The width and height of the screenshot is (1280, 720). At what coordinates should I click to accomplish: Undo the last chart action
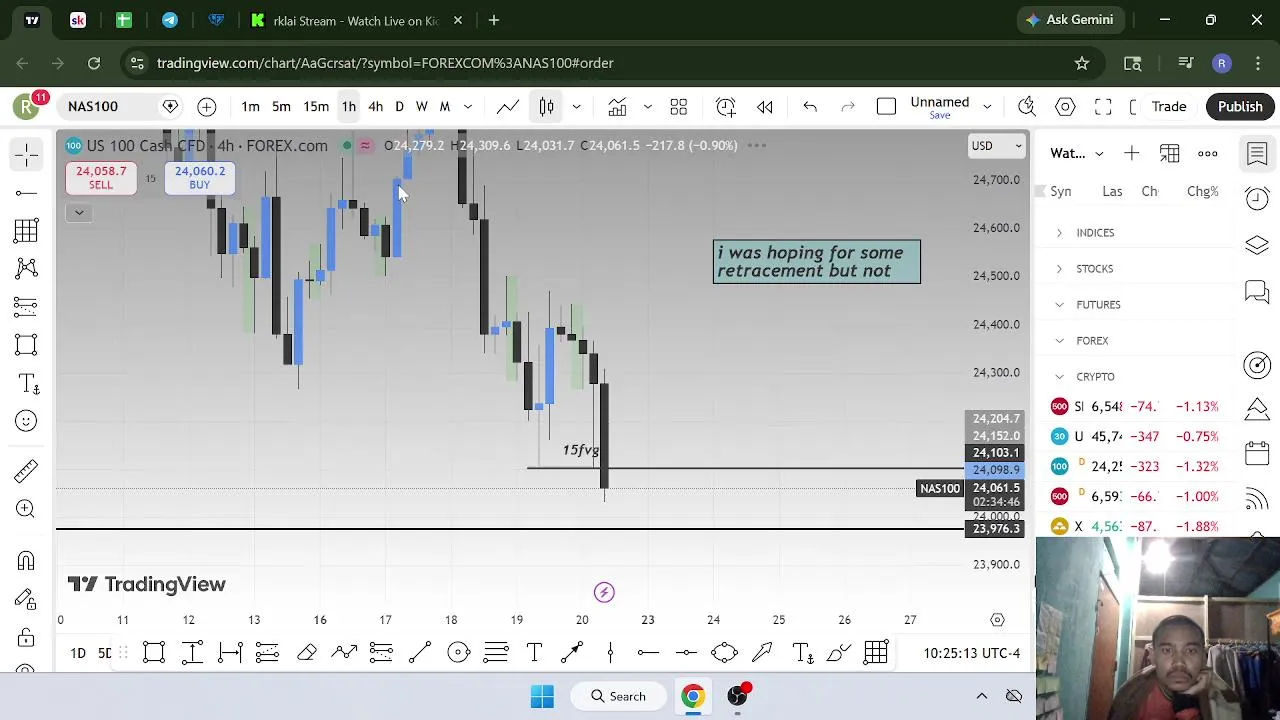click(x=810, y=106)
